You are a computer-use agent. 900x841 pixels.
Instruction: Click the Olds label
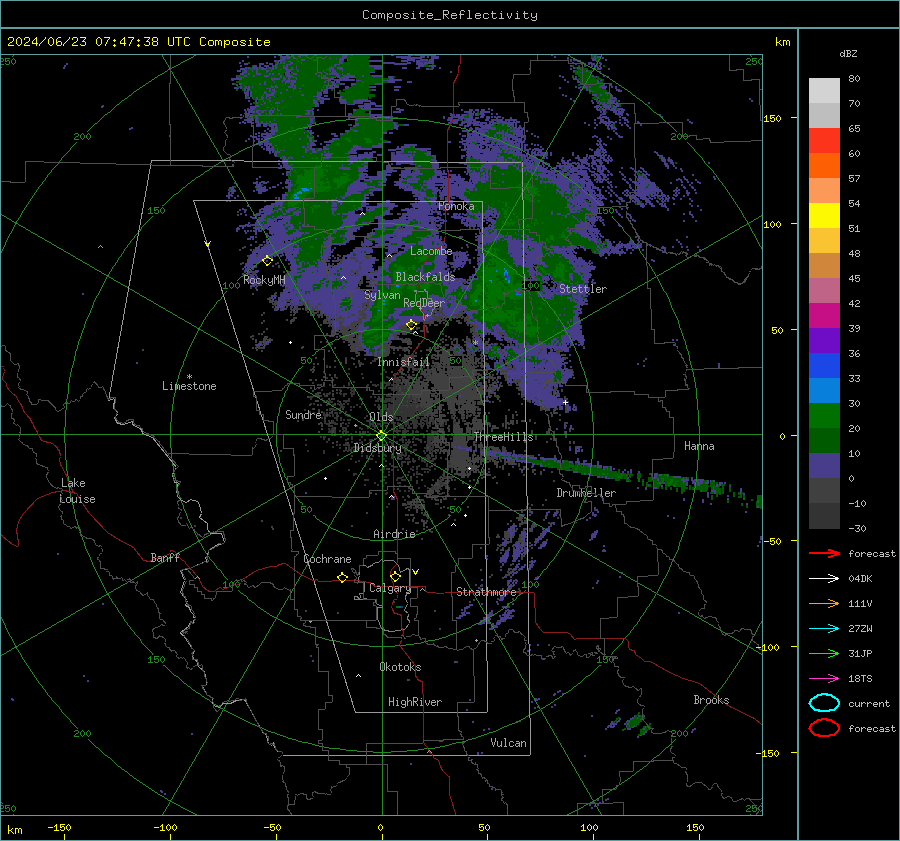pos(381,417)
